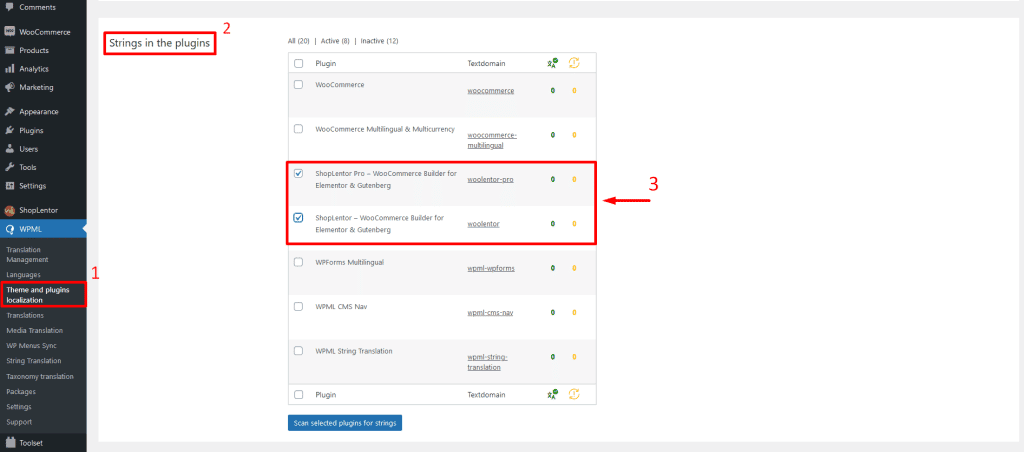Click the WPML CMS Nav plugin name

tap(343, 306)
